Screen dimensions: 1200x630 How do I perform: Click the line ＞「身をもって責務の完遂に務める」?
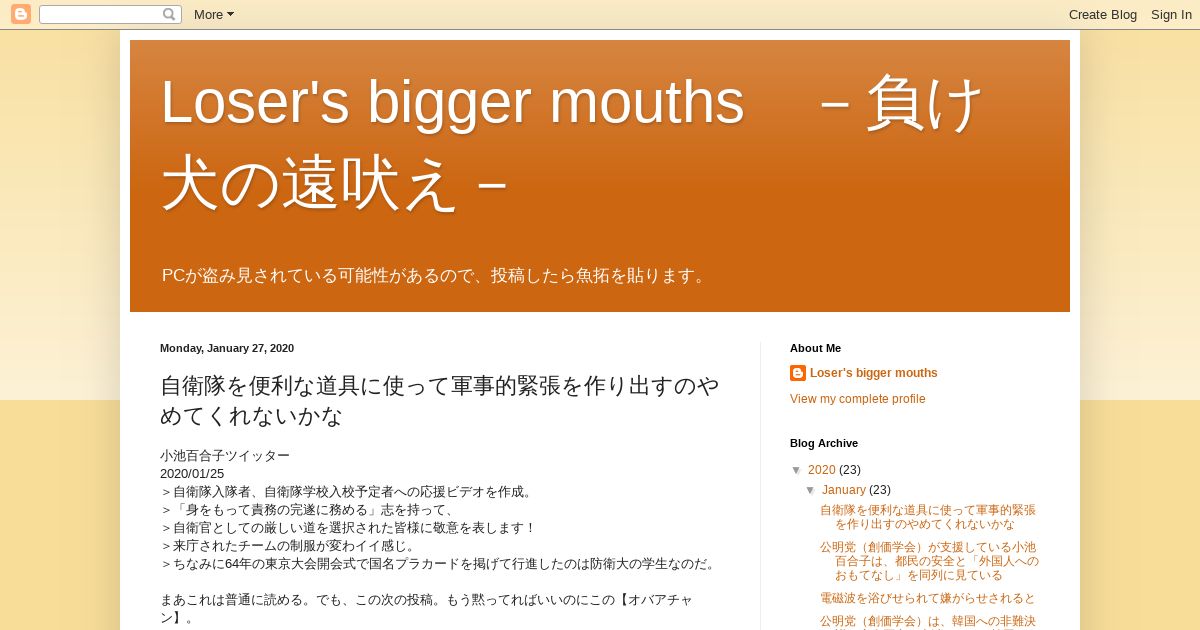coord(309,510)
